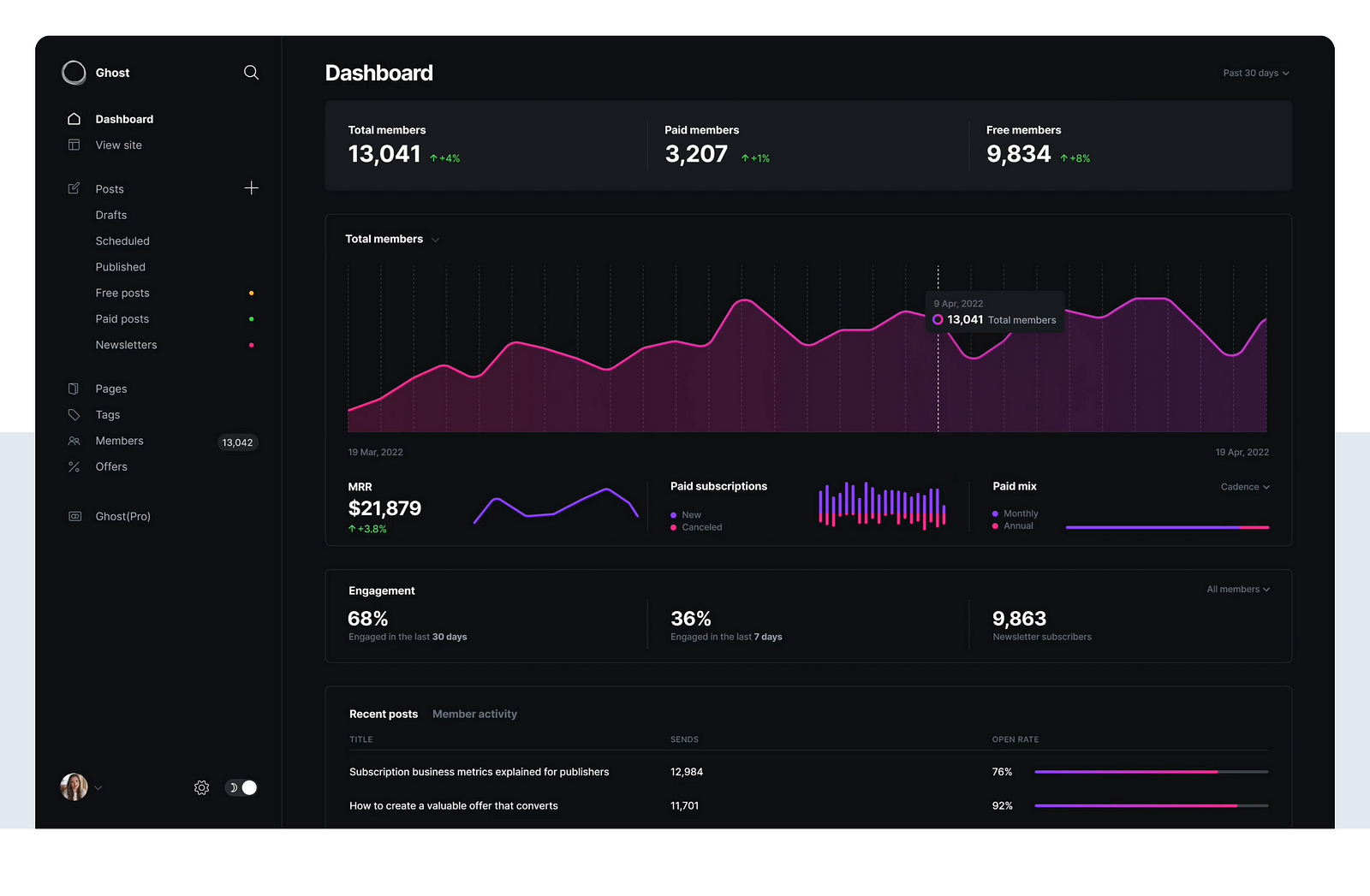Open the All members engagement filter
The height and width of the screenshot is (896, 1370).
coord(1237,590)
